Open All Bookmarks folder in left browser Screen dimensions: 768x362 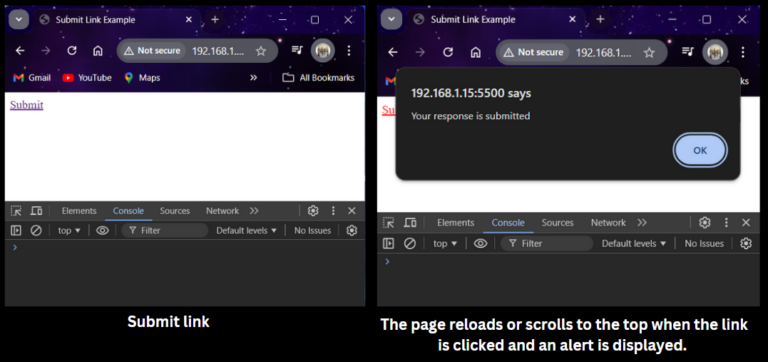pyautogui.click(x=318, y=77)
